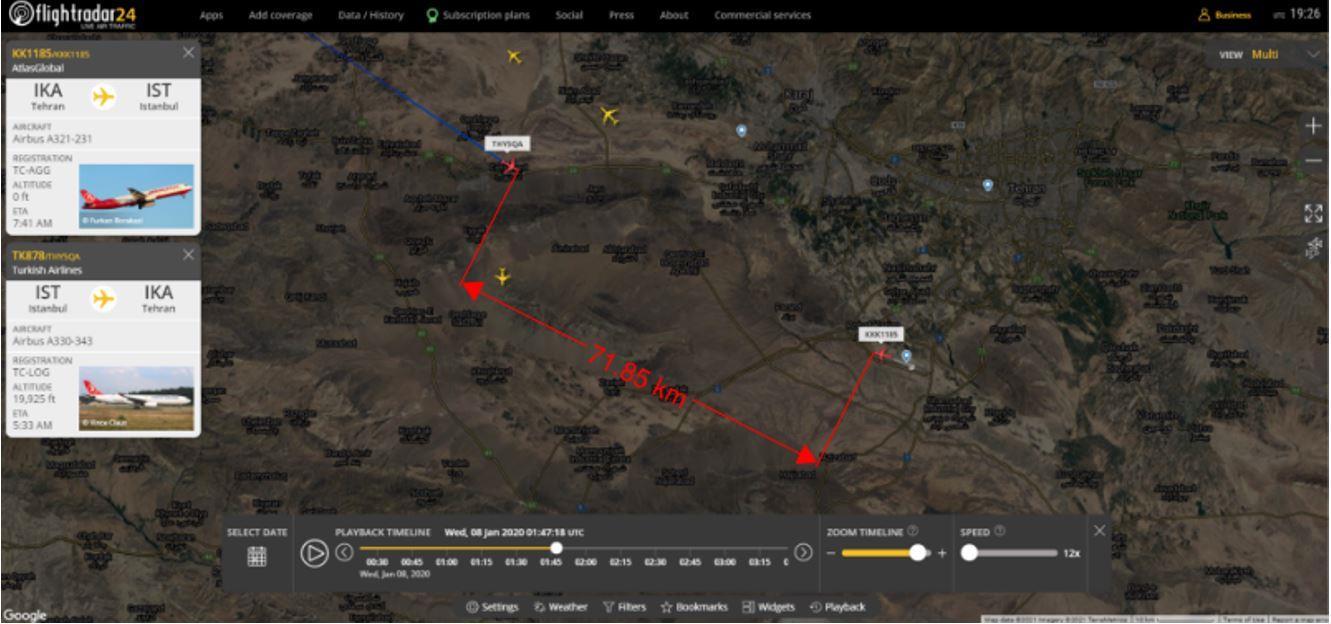Click aircraft type Airbus A330-343
Image resolution: width=1331 pixels, height=624 pixels.
coord(54,341)
